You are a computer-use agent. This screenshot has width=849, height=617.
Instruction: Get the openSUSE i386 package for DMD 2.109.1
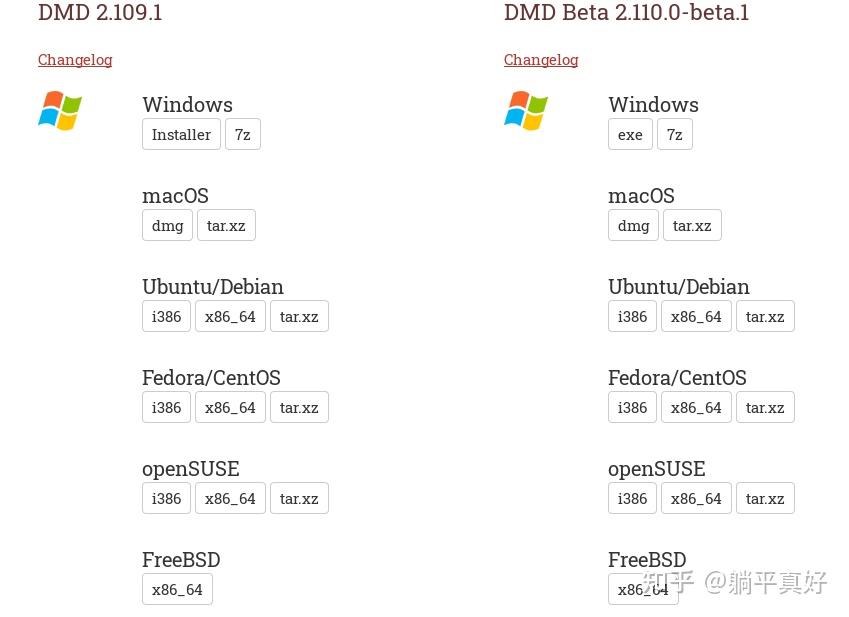pos(166,498)
